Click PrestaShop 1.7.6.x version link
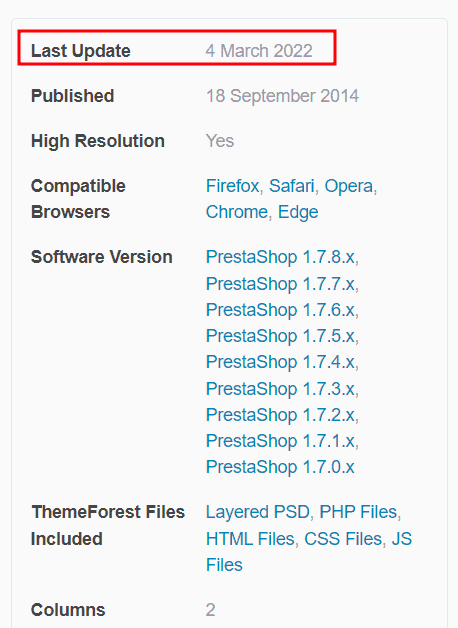The height and width of the screenshot is (628, 458). tap(280, 310)
